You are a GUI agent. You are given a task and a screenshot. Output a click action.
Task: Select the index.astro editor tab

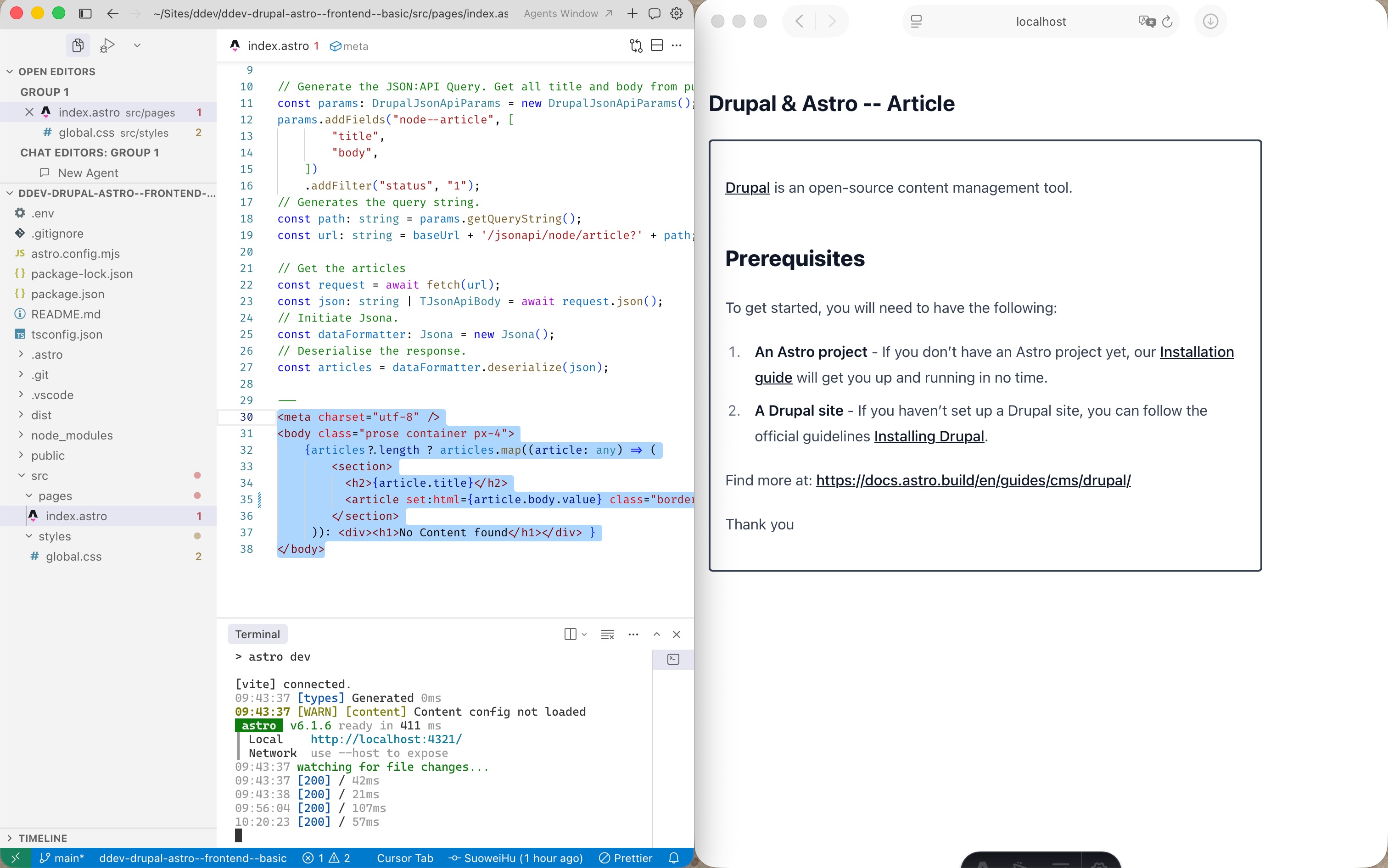pyautogui.click(x=278, y=46)
